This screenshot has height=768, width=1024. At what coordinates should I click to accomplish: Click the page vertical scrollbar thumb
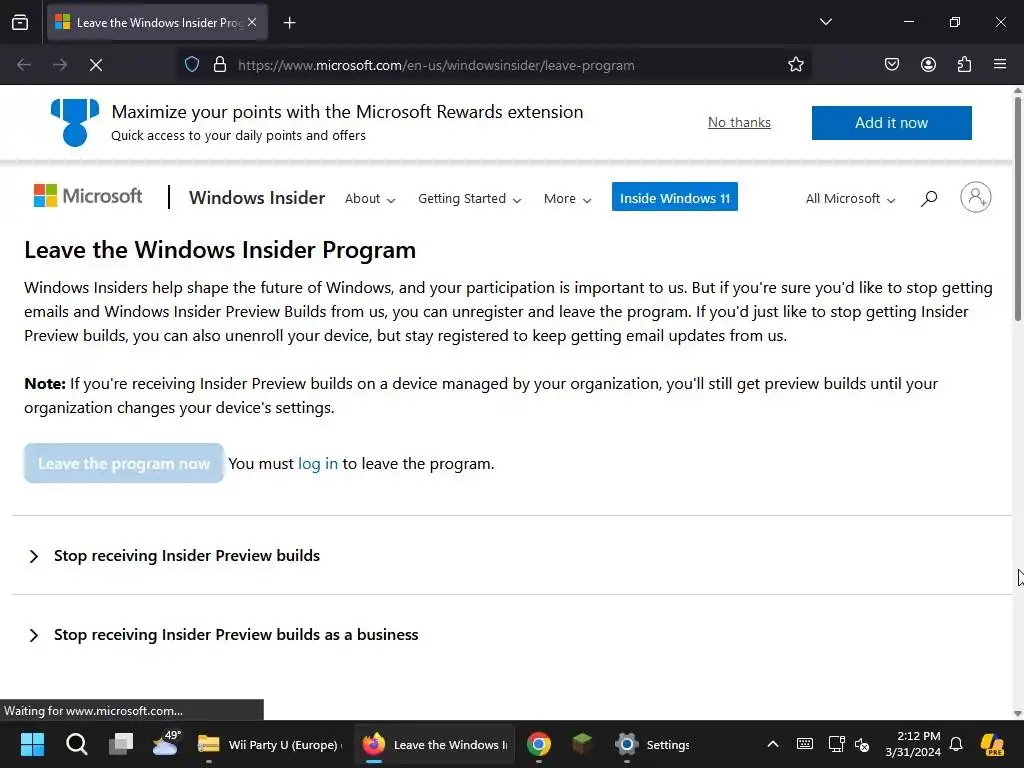click(1017, 209)
